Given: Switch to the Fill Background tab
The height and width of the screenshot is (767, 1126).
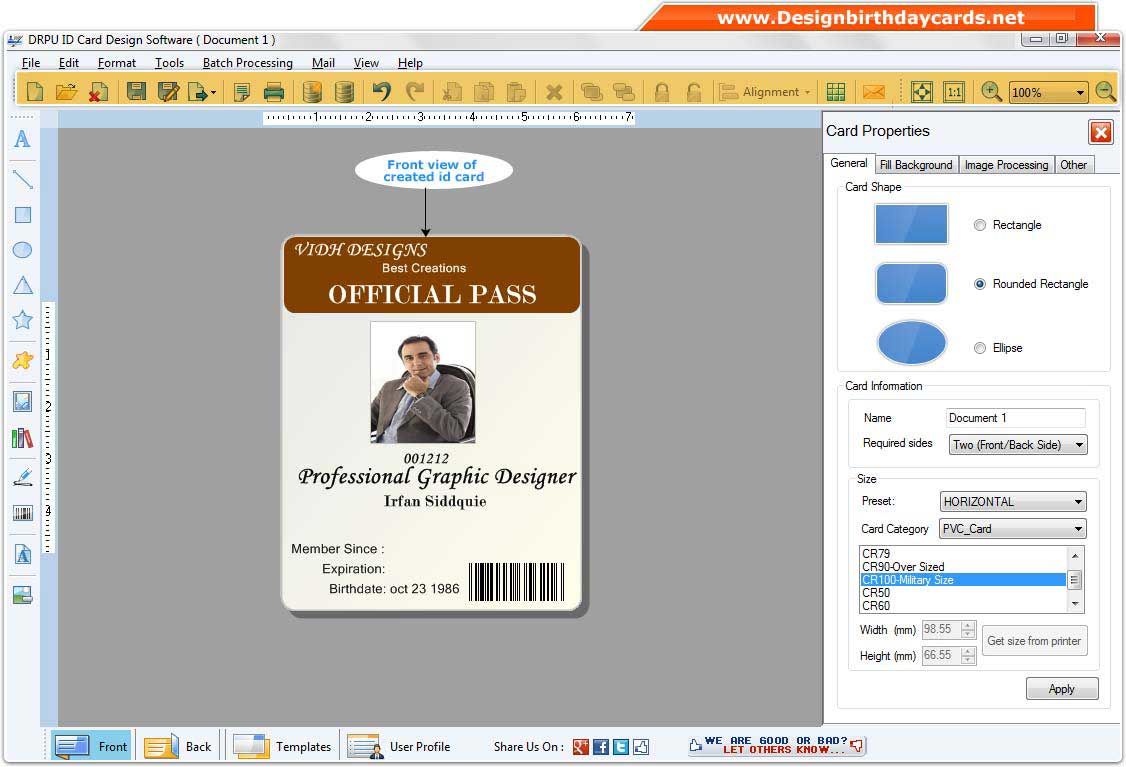Looking at the screenshot, I should coord(916,165).
